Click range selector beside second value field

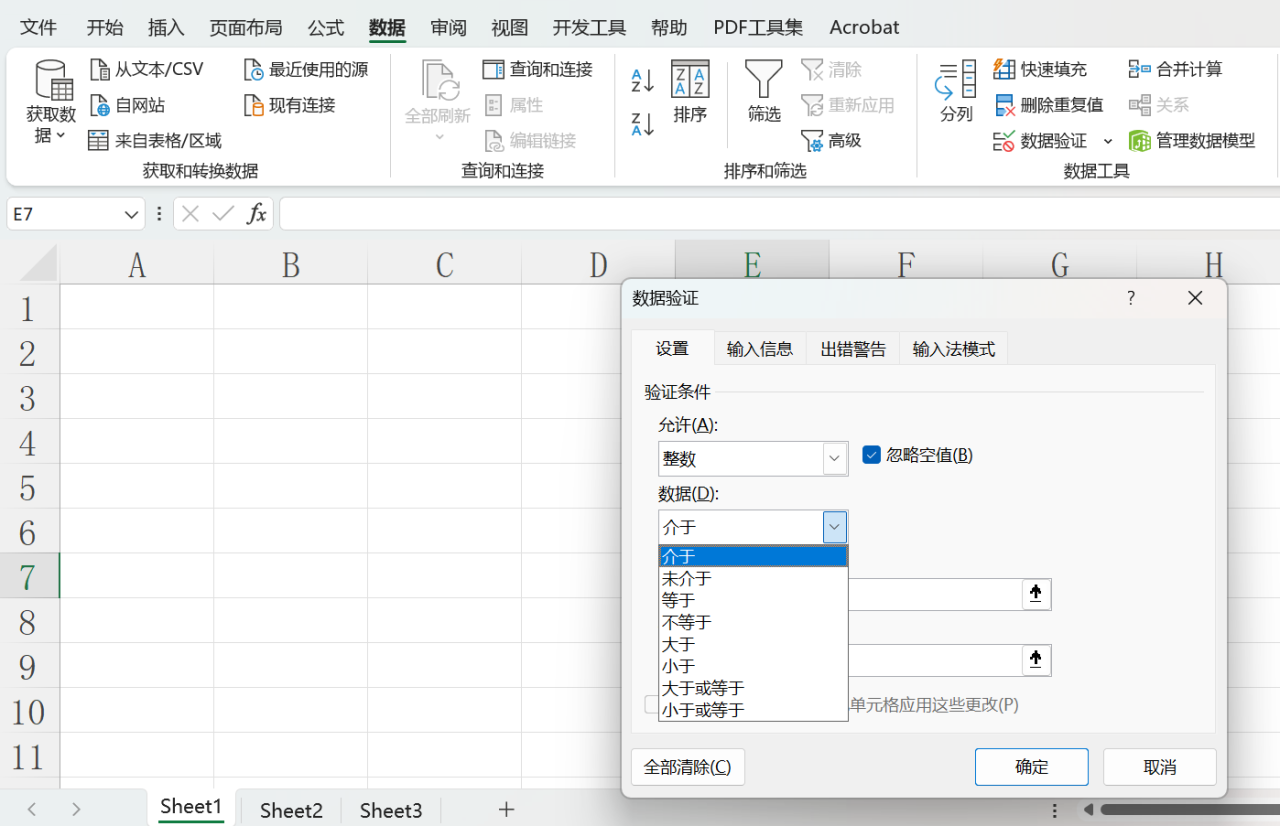coord(1036,660)
